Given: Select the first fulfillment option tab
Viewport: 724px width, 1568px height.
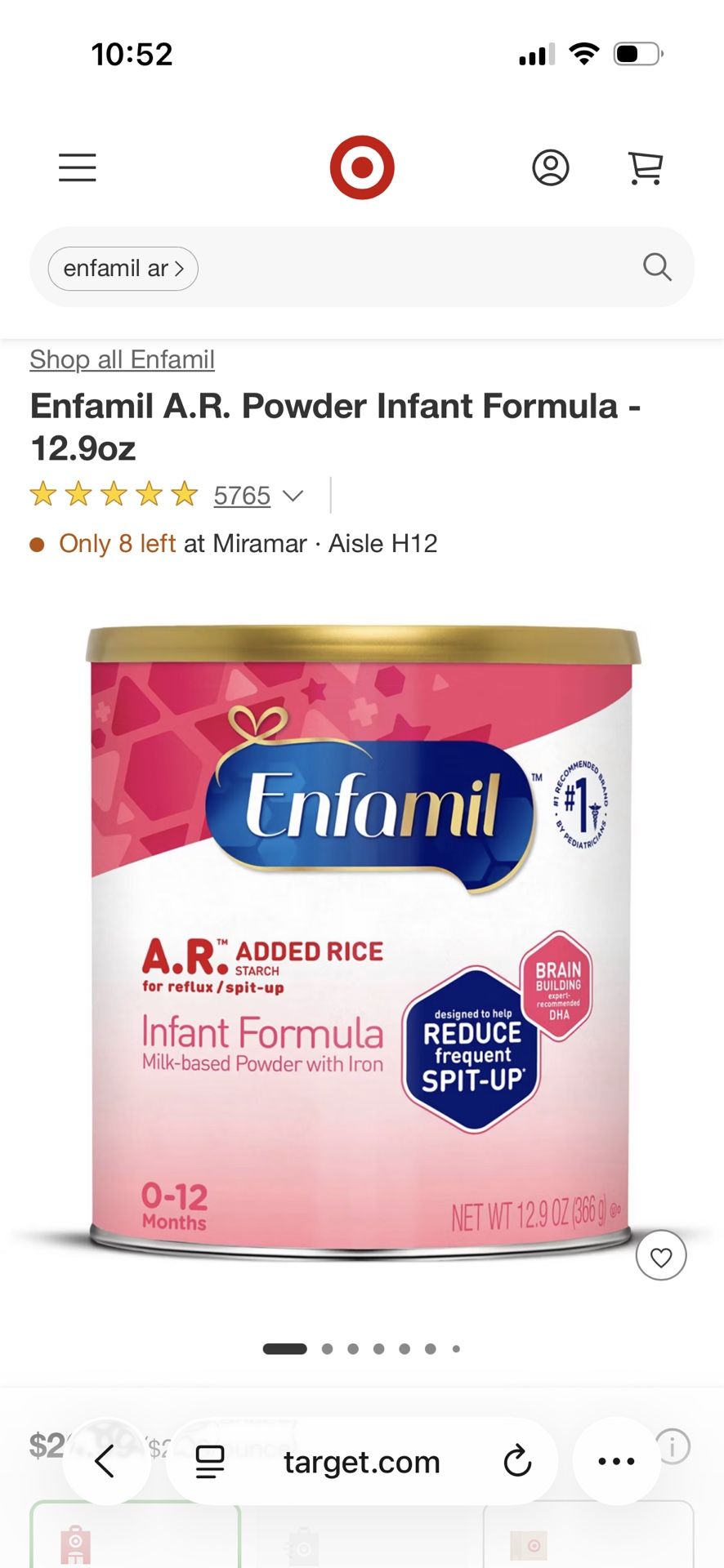Looking at the screenshot, I should (136, 1535).
